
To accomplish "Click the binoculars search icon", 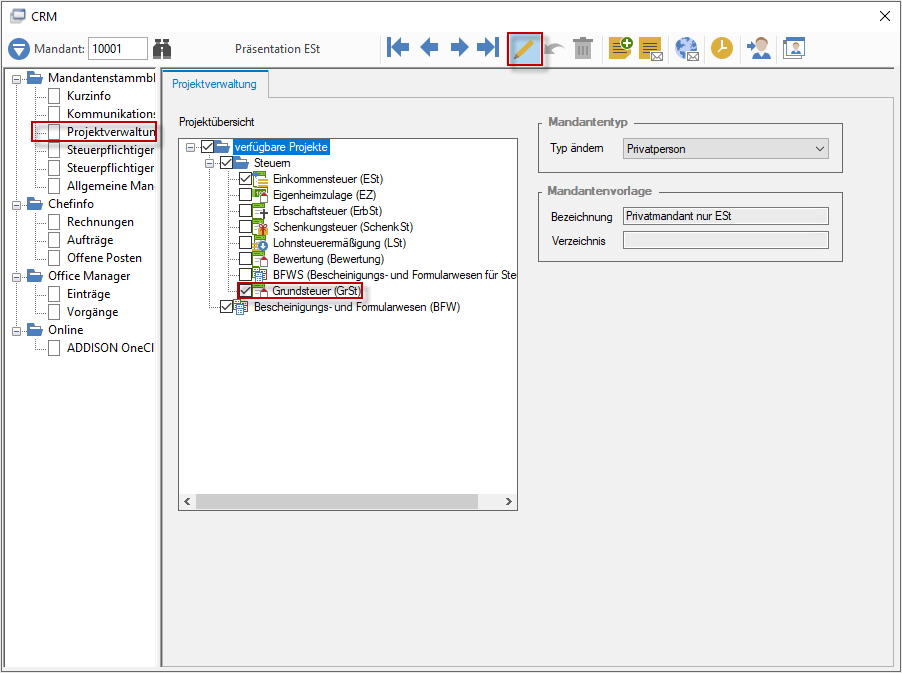I will (162, 48).
